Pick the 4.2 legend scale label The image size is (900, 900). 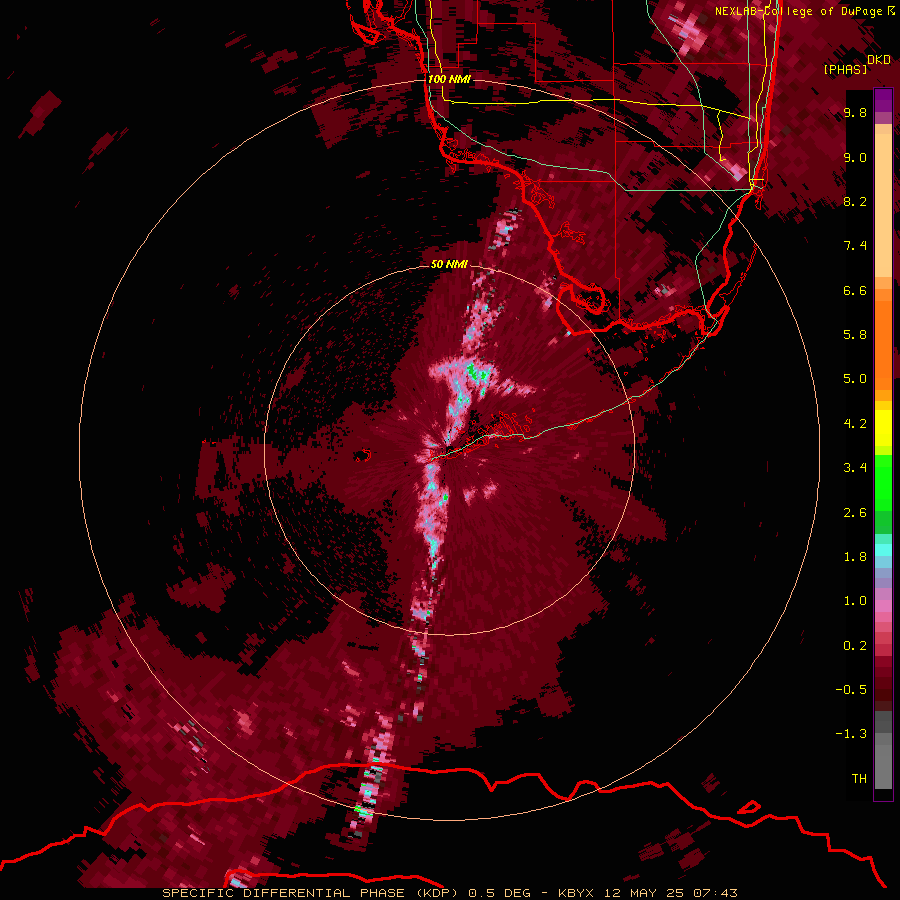tap(855, 424)
